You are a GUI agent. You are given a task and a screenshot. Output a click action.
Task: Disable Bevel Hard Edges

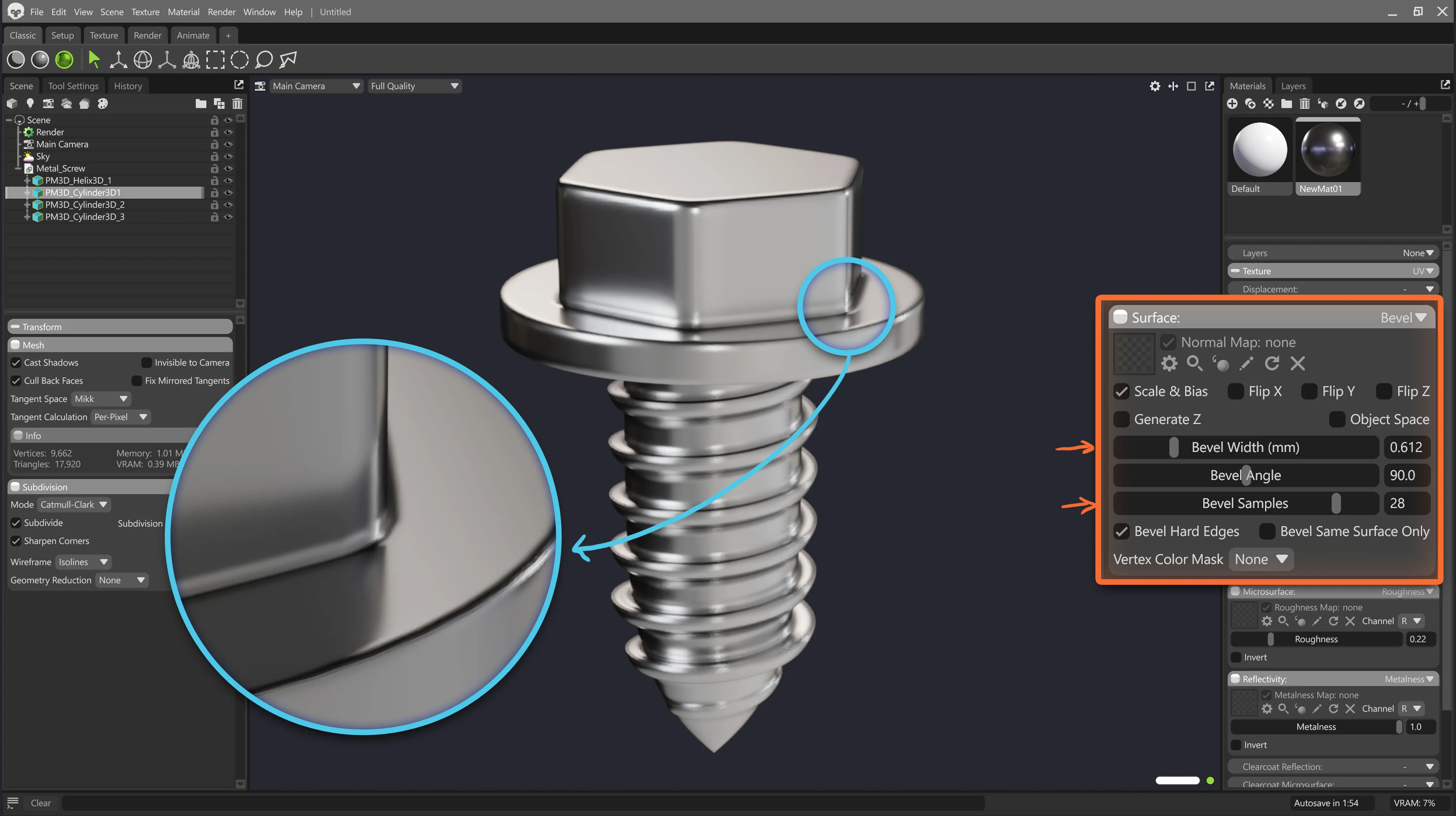(1122, 531)
